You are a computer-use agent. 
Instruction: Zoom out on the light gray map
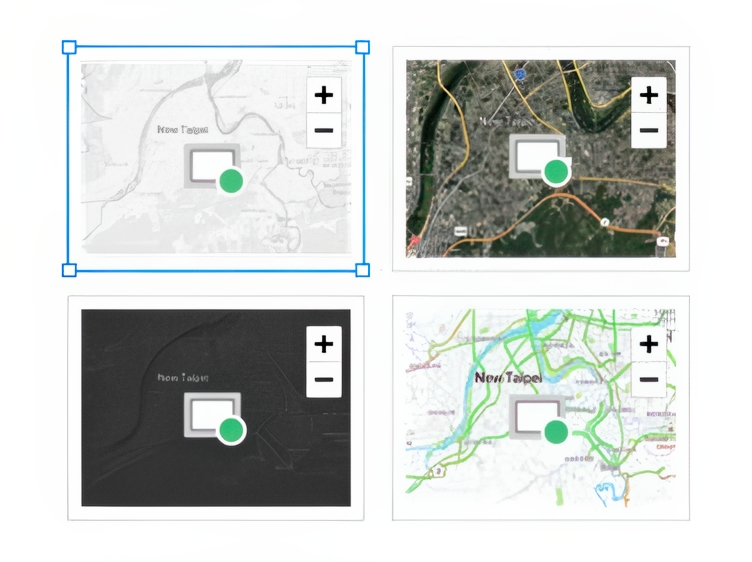[323, 130]
